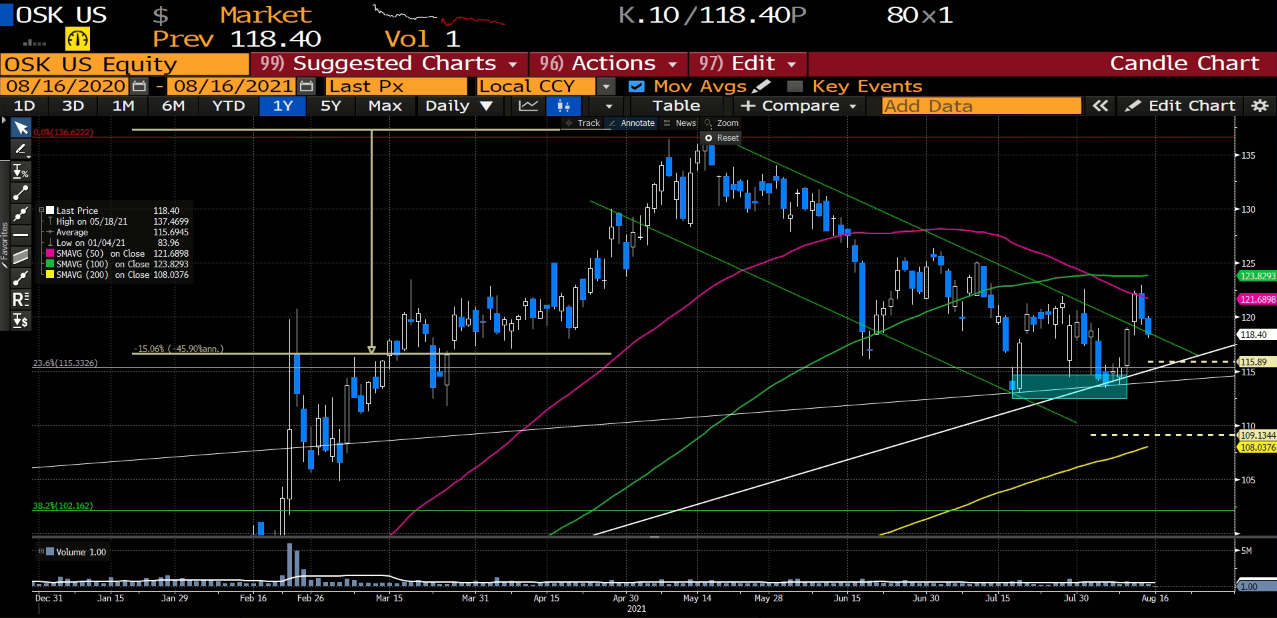Toggle Track crosshair mode
The width and height of the screenshot is (1277, 618).
click(x=582, y=123)
